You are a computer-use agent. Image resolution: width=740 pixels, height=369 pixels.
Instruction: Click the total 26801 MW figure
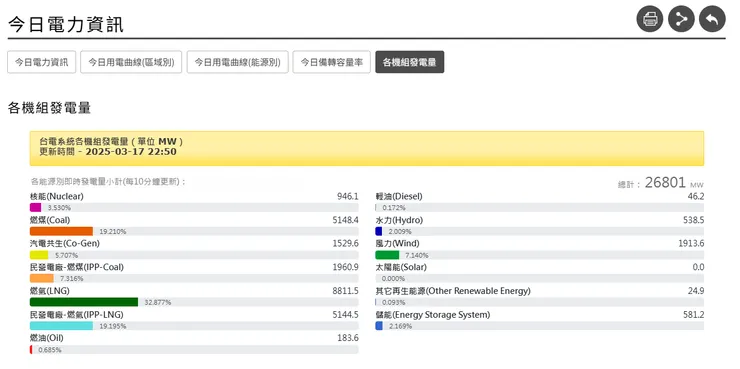pos(665,183)
